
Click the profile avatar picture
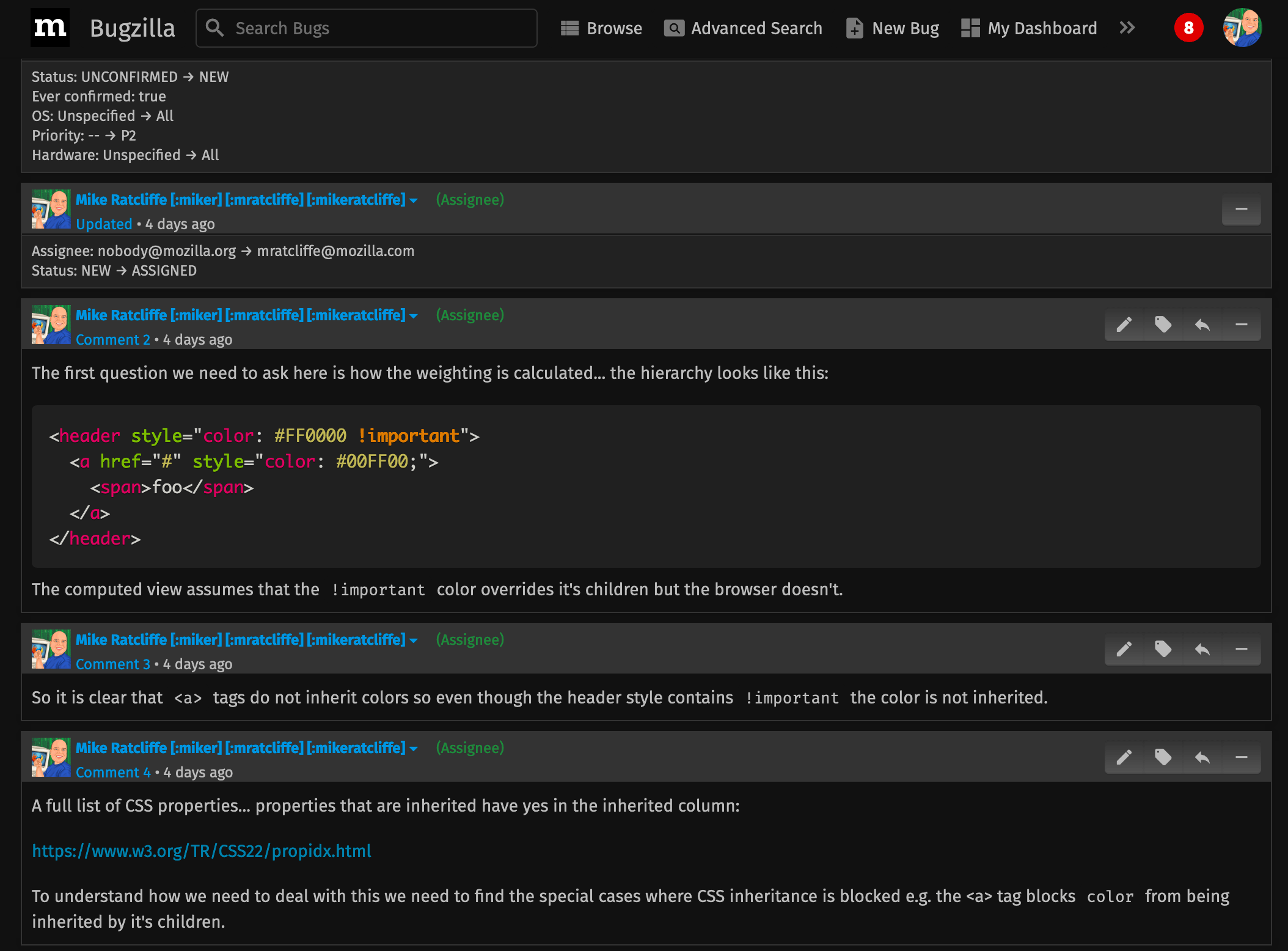click(x=1242, y=27)
